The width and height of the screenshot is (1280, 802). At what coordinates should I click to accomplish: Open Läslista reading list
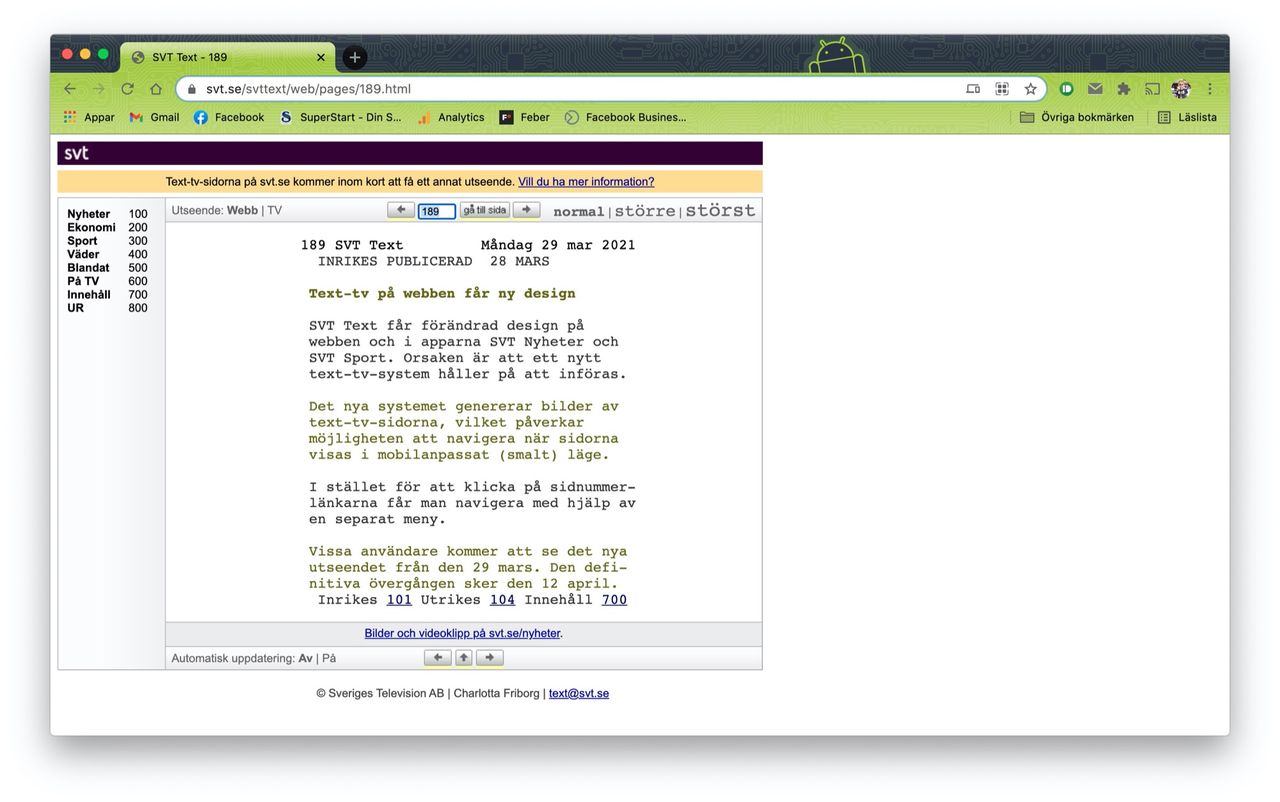pos(1187,117)
